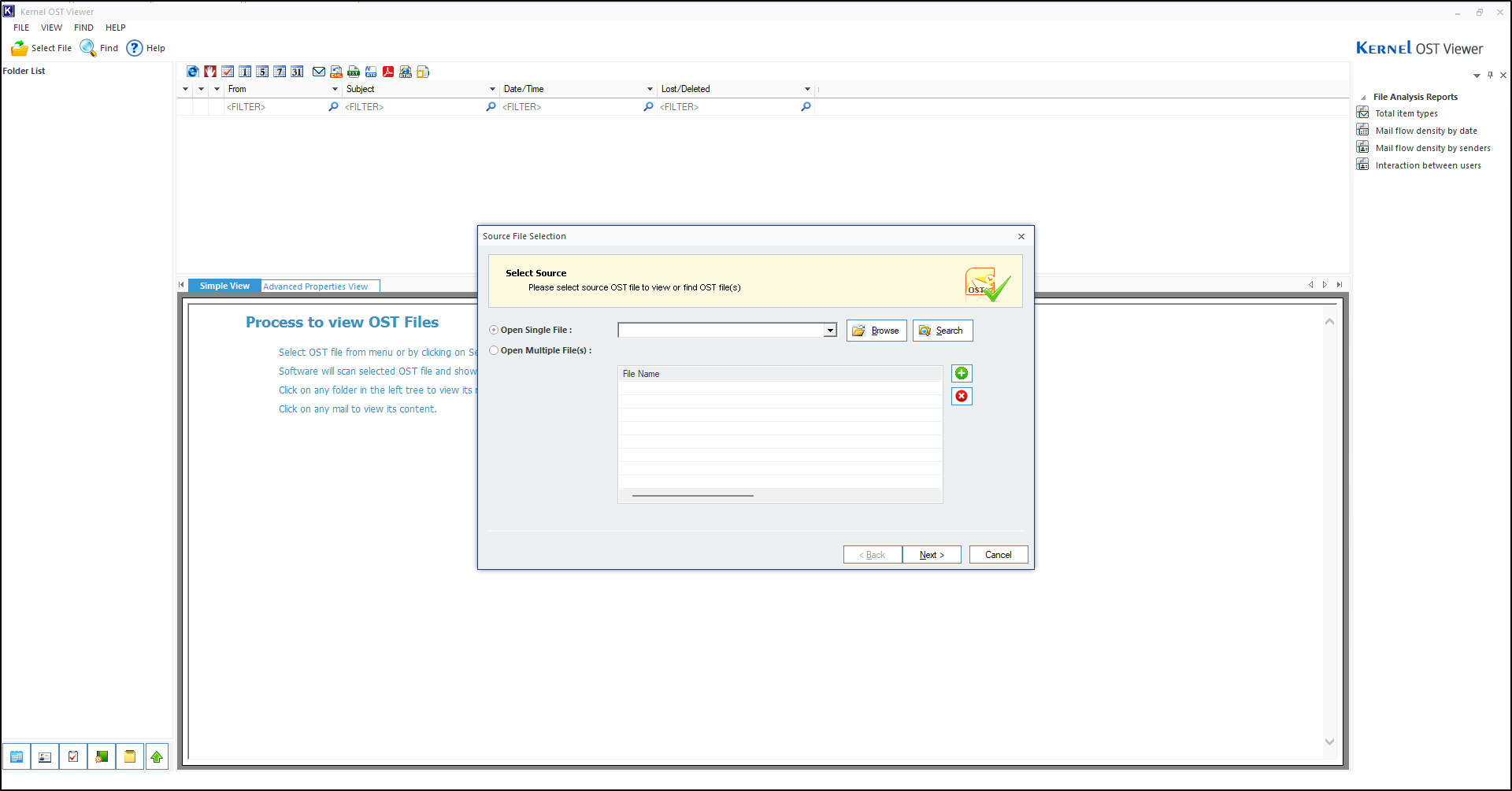Switch to the Simple View tab
Screen dimensions: 1512x791
tap(224, 286)
